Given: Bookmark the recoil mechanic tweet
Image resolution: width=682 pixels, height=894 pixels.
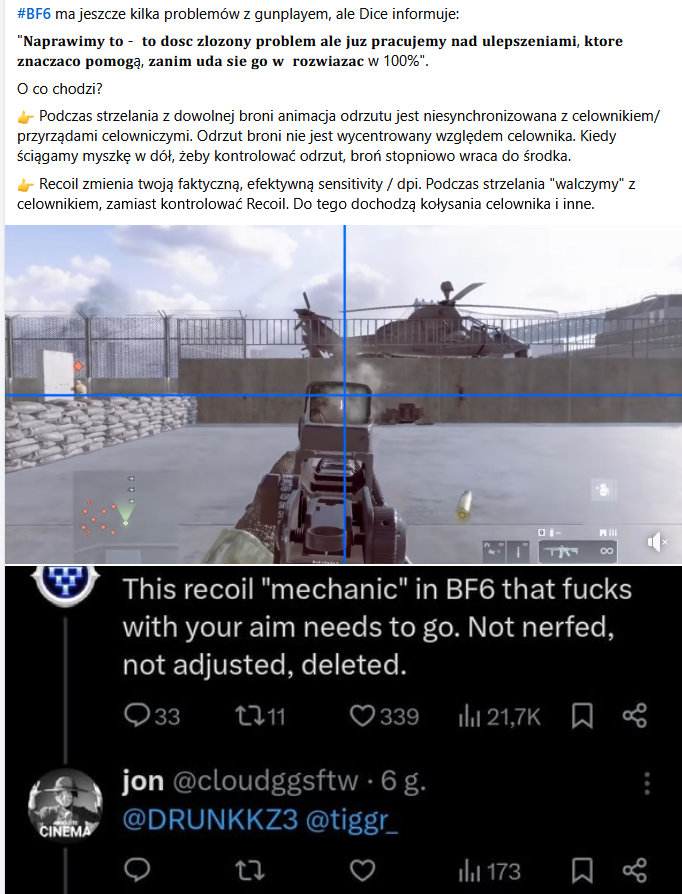Looking at the screenshot, I should pos(582,716).
